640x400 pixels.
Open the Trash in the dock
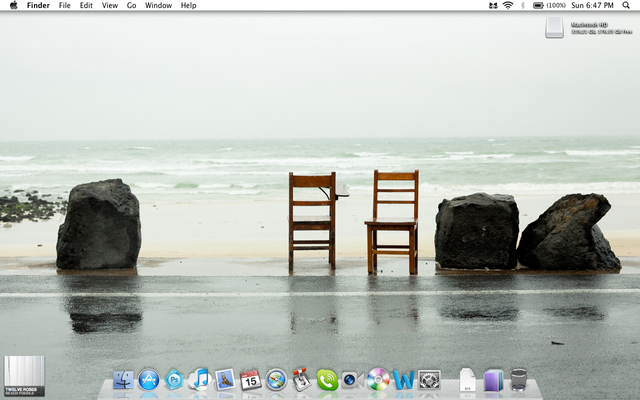518,380
